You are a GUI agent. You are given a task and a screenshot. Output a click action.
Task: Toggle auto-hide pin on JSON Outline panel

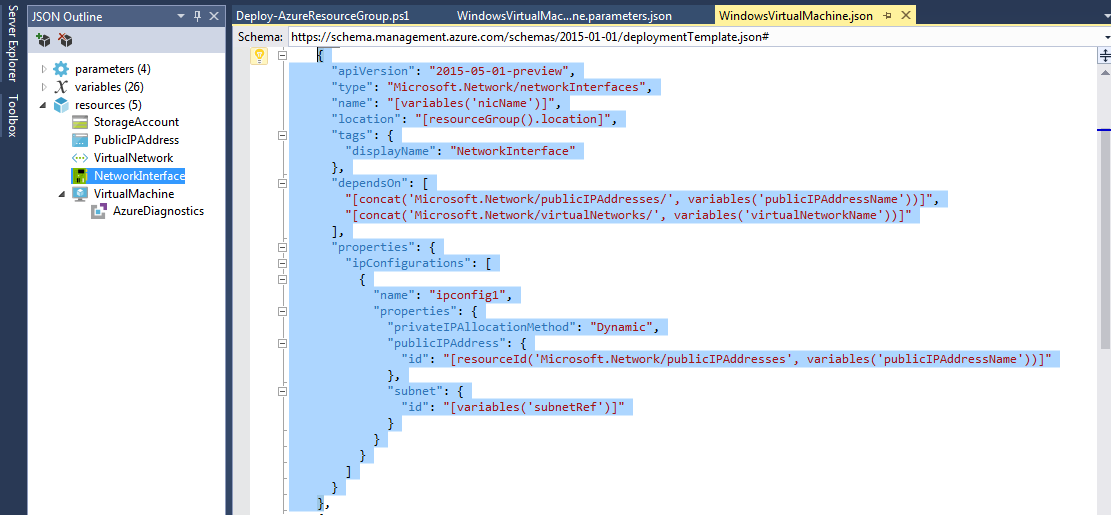(x=197, y=16)
